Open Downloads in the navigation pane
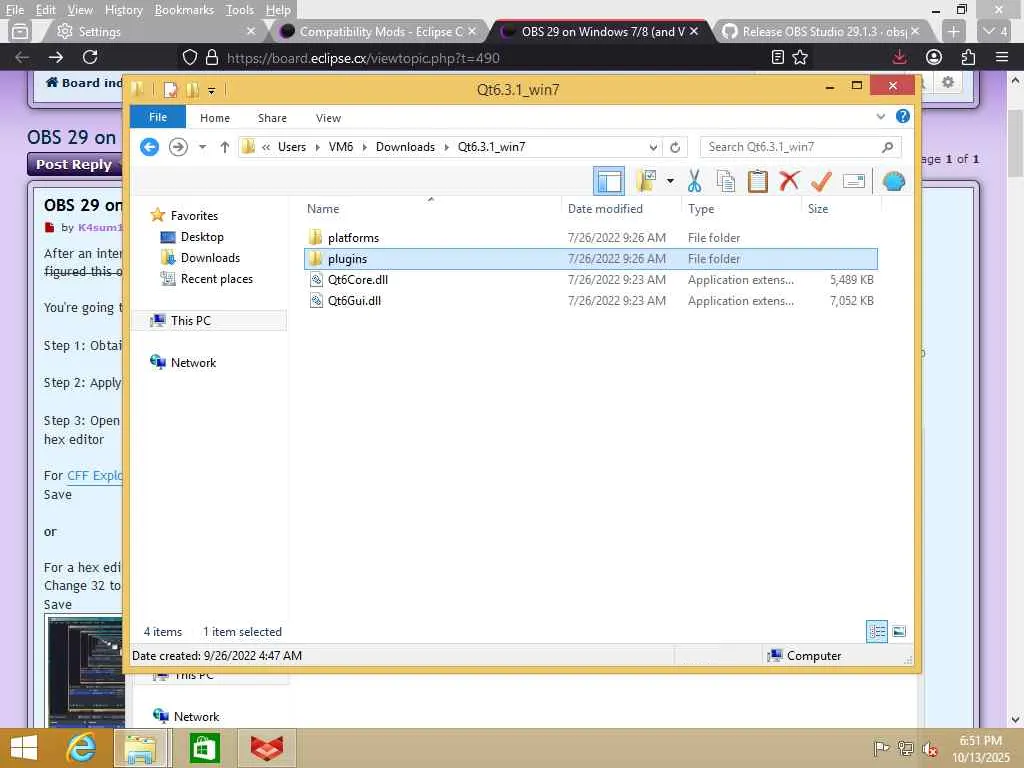This screenshot has height=768, width=1024. coord(210,257)
